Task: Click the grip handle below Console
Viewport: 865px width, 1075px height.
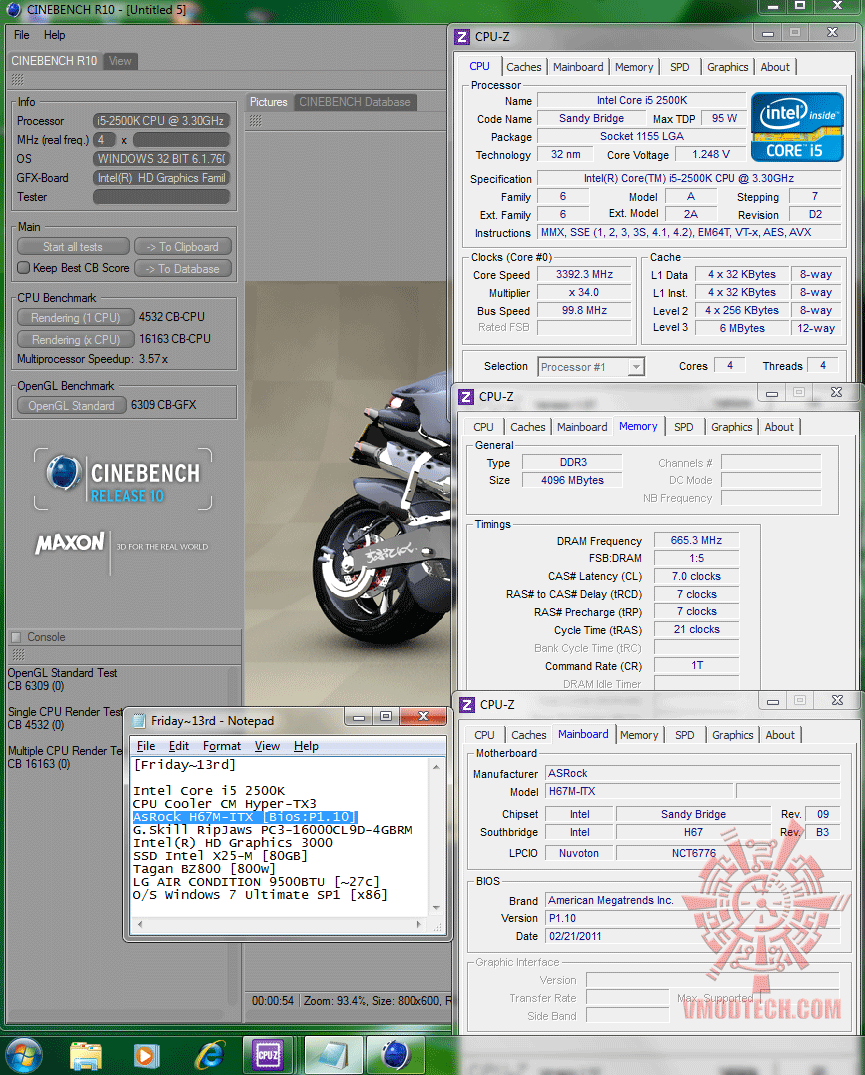Action: [19, 655]
